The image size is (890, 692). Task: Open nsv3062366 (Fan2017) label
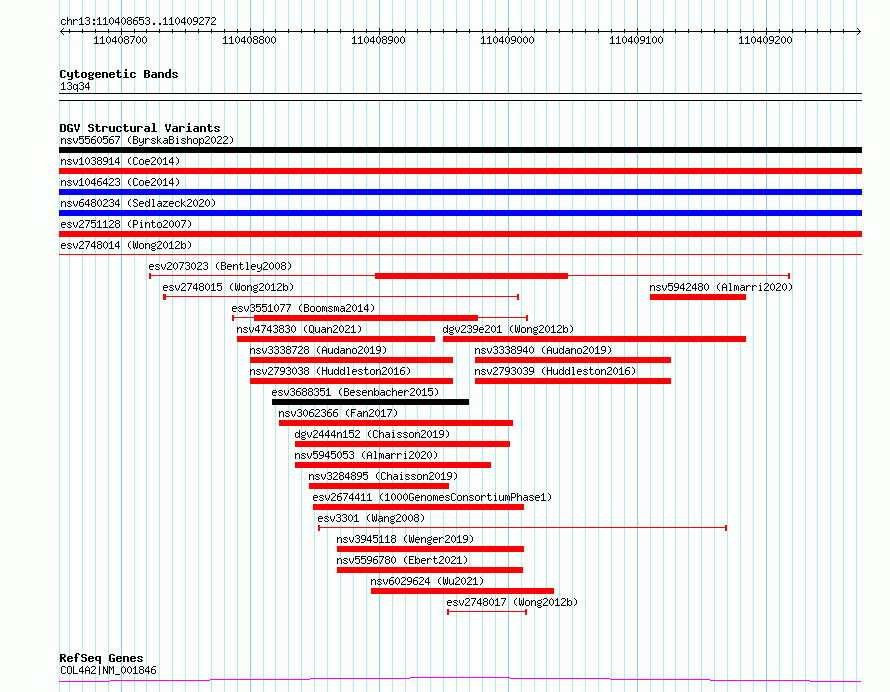click(338, 413)
